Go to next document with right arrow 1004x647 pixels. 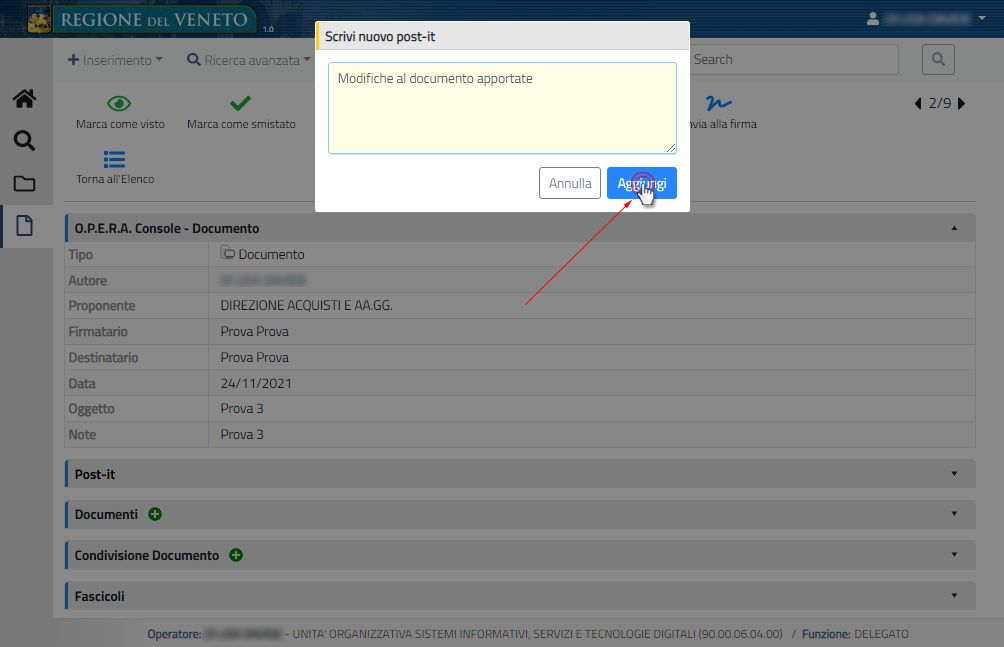(x=961, y=103)
